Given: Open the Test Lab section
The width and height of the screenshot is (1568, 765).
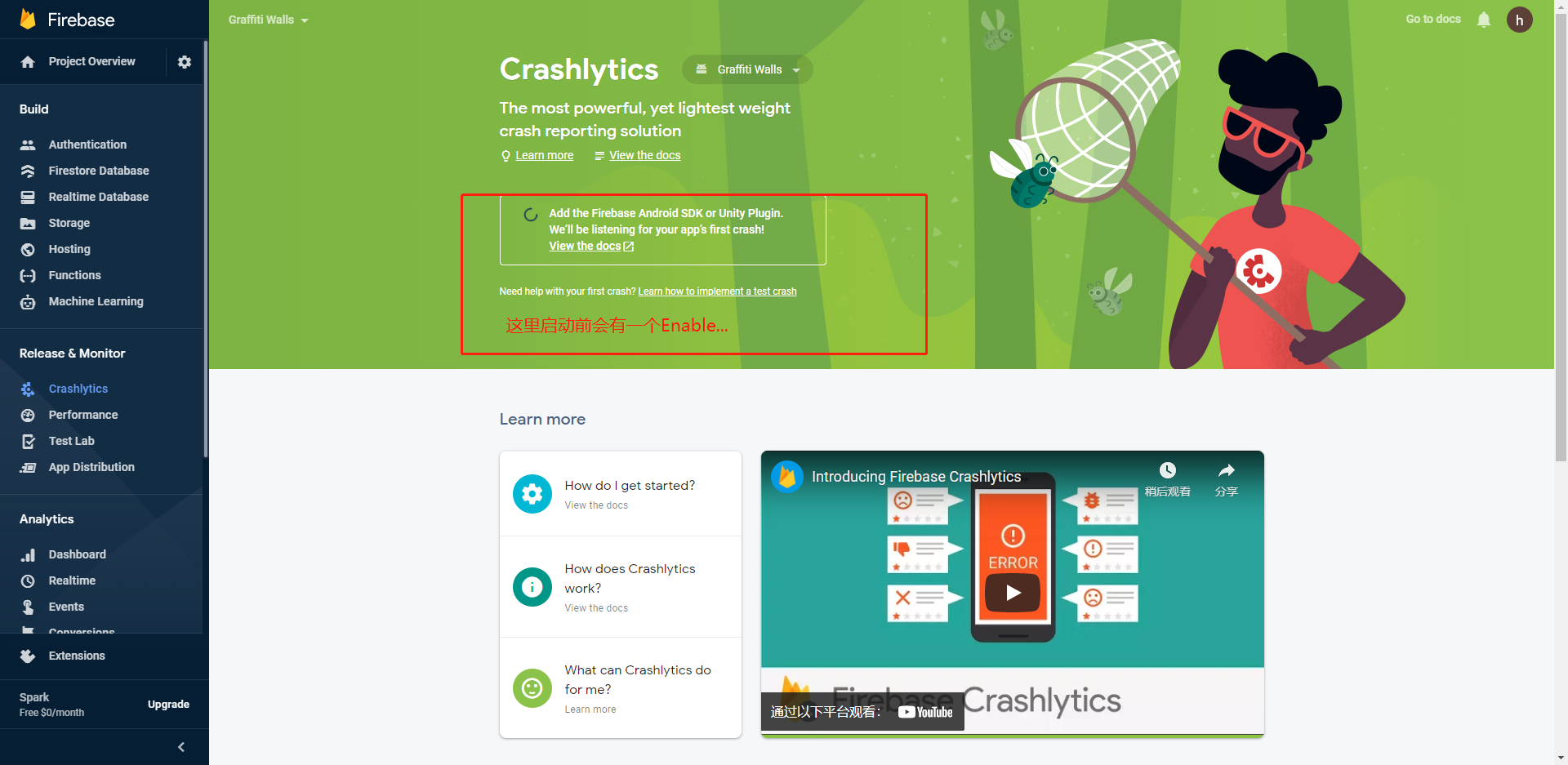Looking at the screenshot, I should tap(72, 441).
